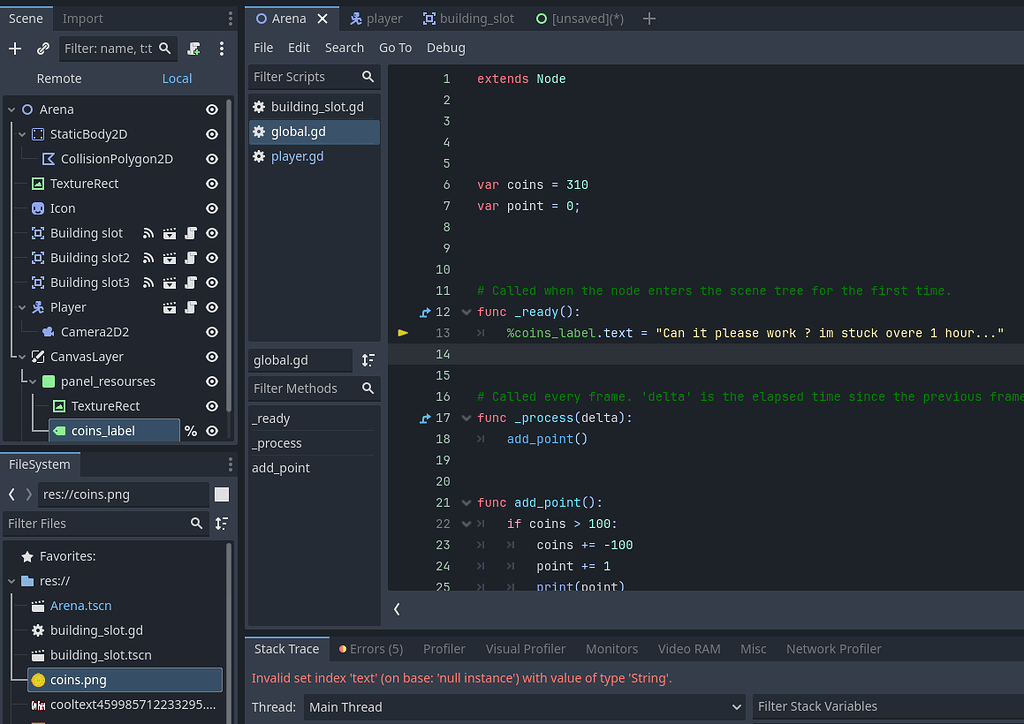Screen dimensions: 1024x724
Task: Switch scene tree view to Local
Action: pyautogui.click(x=177, y=78)
